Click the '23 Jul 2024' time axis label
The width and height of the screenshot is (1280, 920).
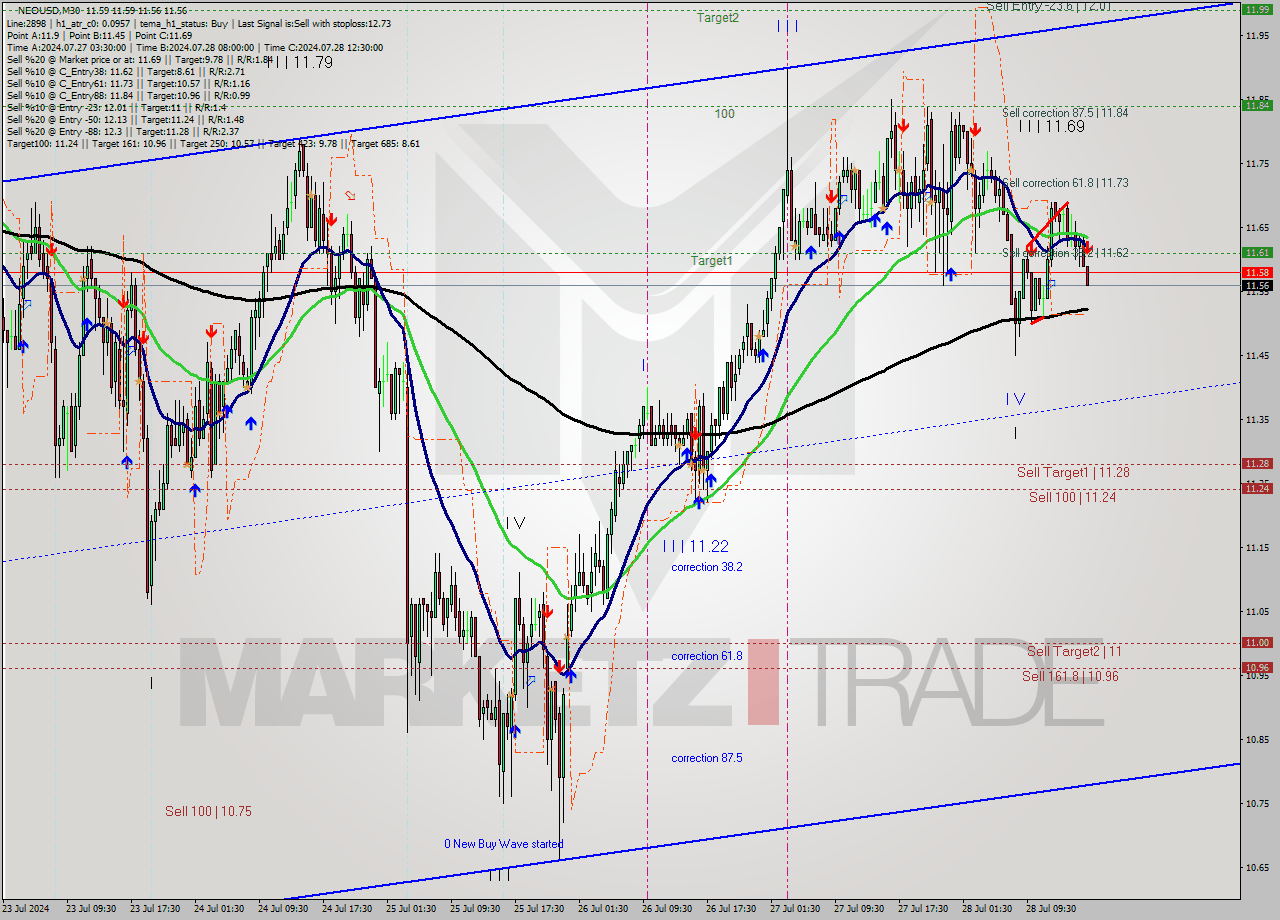(26, 909)
